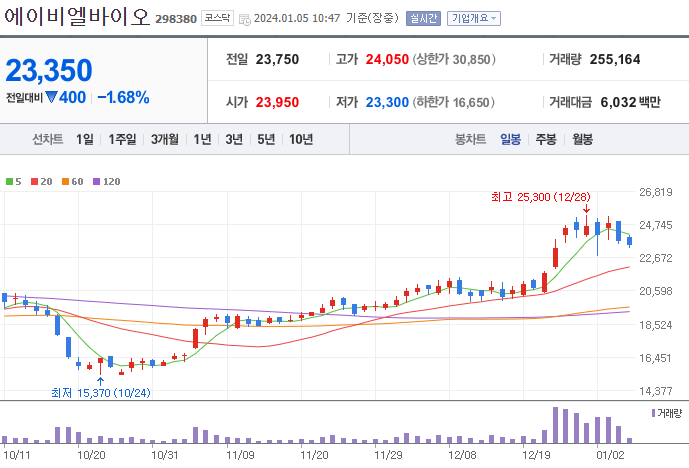Click the 18,524 price axis label

[x=656, y=325]
